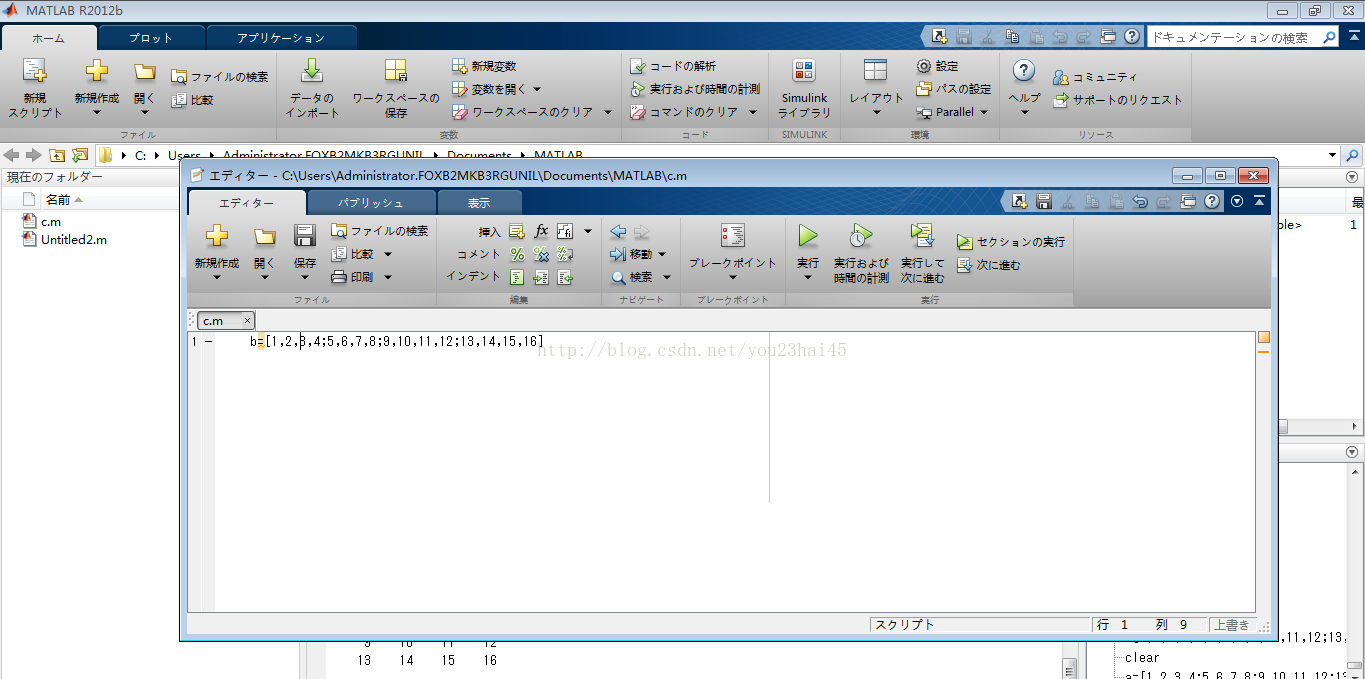Click breakpoint dash on line 1
The image size is (1365, 679).
[x=208, y=342]
